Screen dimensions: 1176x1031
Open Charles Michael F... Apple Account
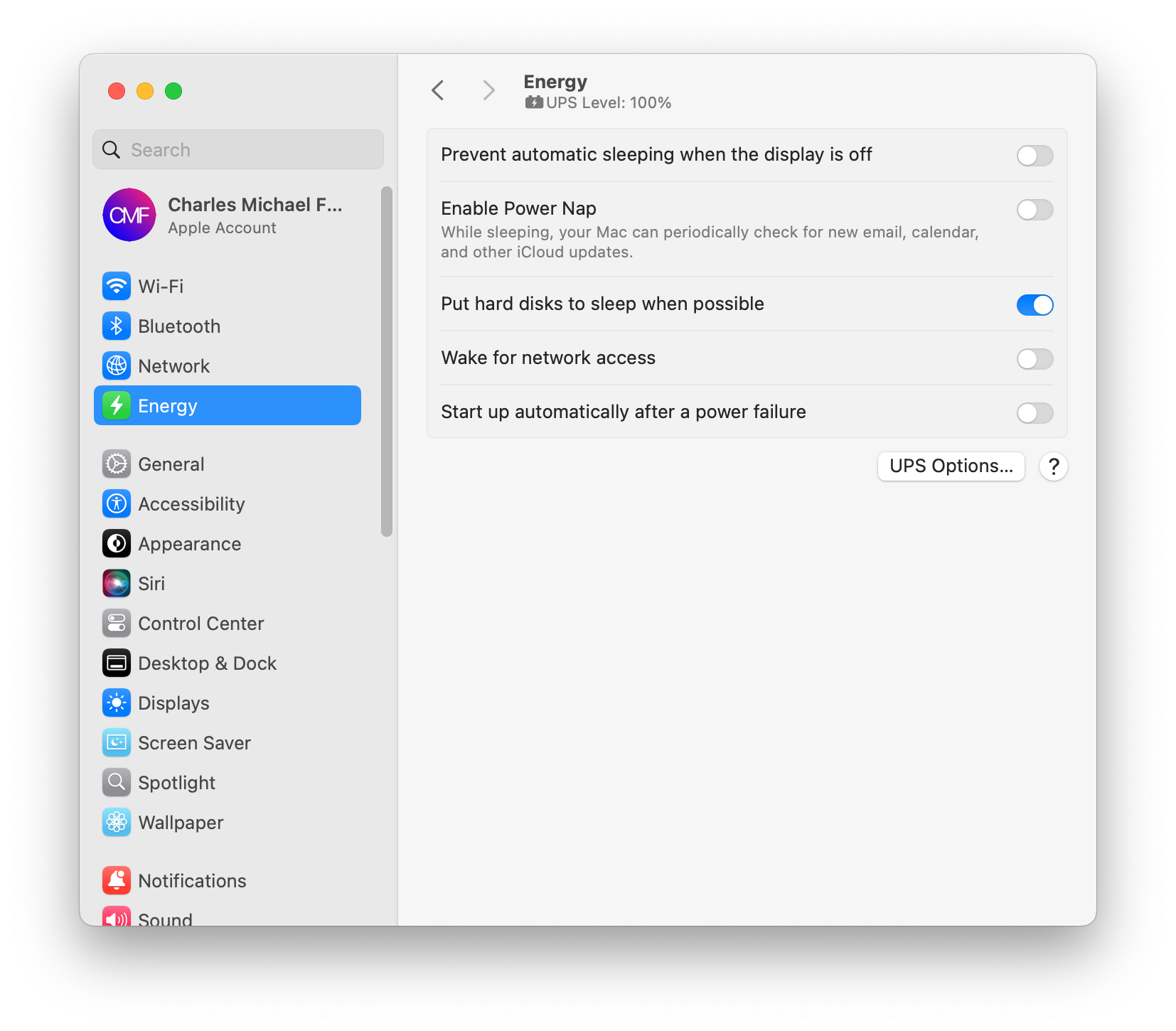(228, 215)
